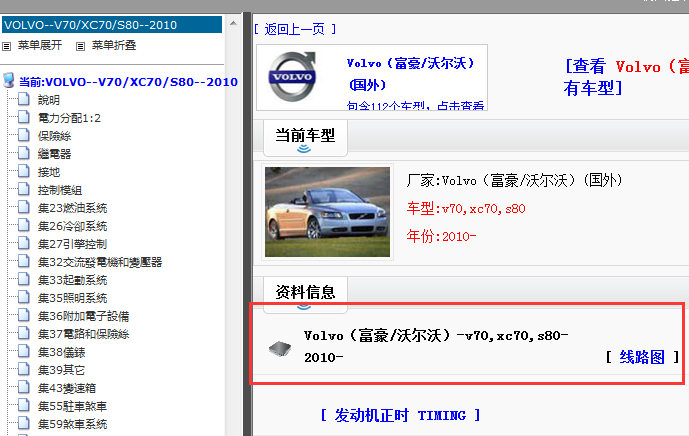The image size is (689, 436).
Task: Click the Volvo logo image
Action: coord(292,76)
